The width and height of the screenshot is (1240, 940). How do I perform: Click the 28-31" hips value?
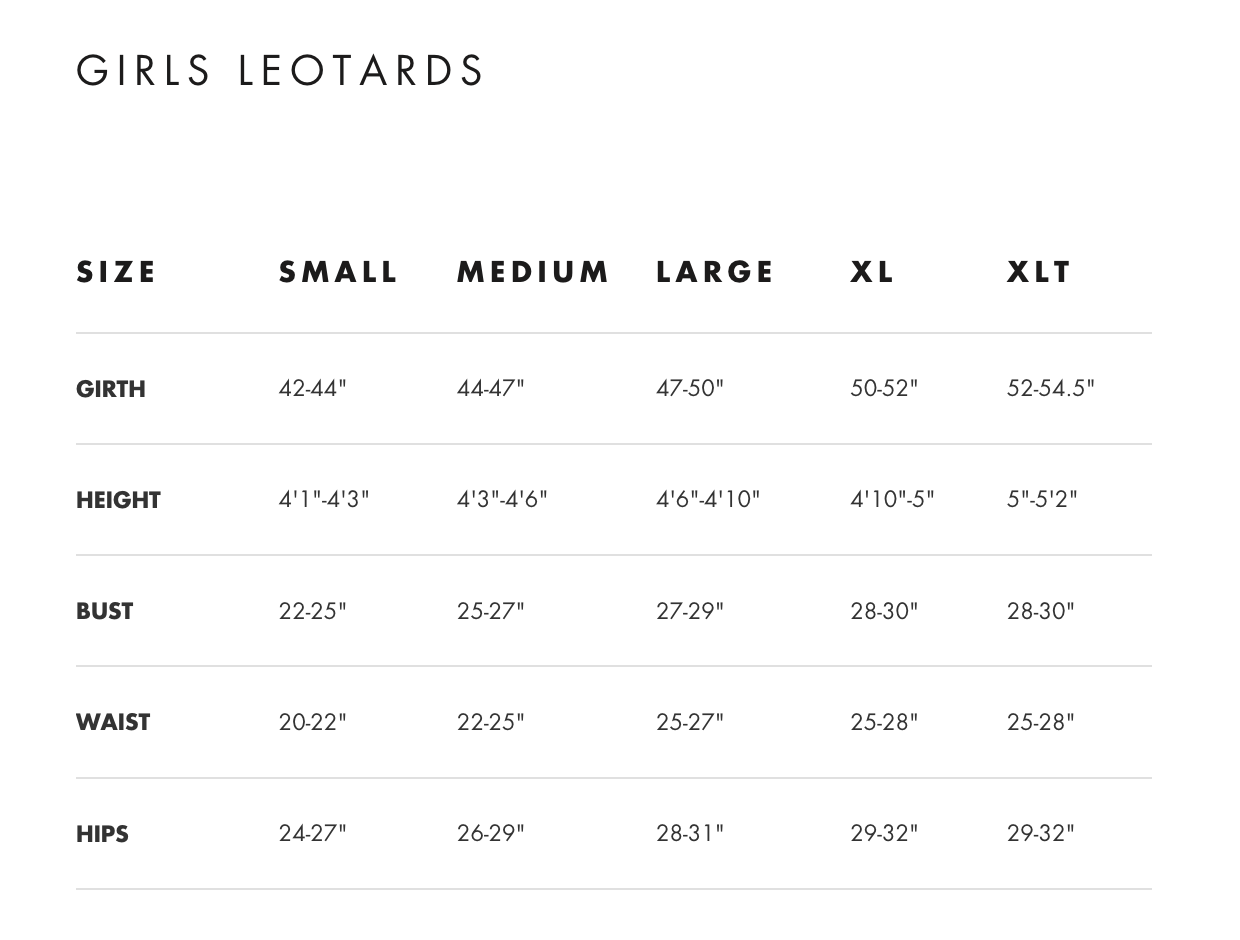point(690,832)
